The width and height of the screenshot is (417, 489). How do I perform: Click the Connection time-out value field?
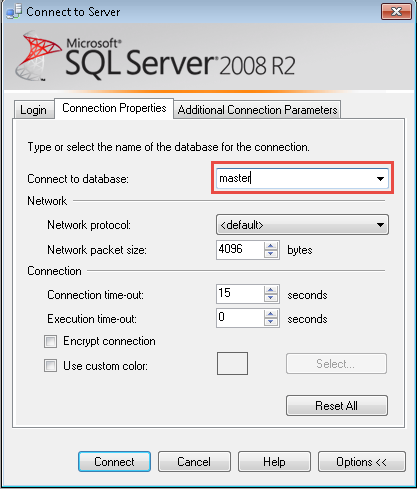pos(240,294)
